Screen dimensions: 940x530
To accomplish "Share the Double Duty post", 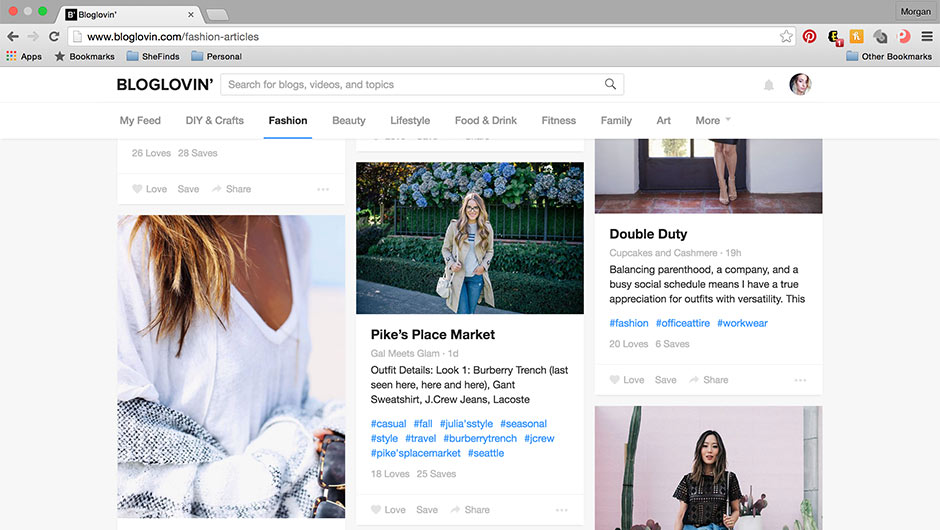I will tap(709, 380).
